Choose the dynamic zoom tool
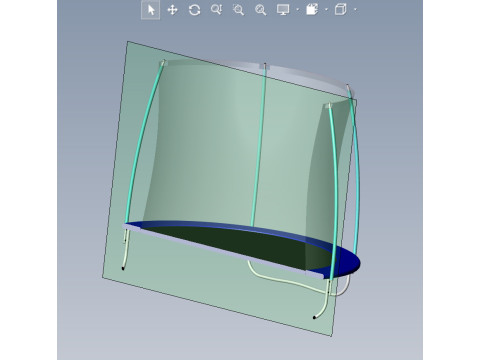 click(x=216, y=10)
